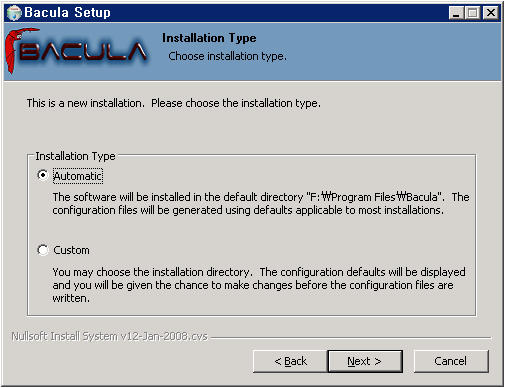Click the Next button
Image resolution: width=505 pixels, height=388 pixels.
coord(365,361)
